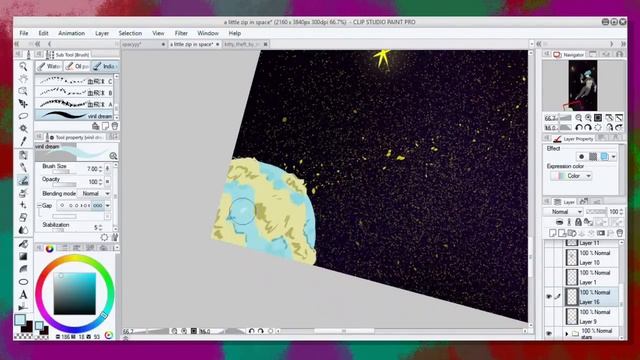The width and height of the screenshot is (640, 360).
Task: Select the Oil paint sub tool group
Action: tap(77, 66)
